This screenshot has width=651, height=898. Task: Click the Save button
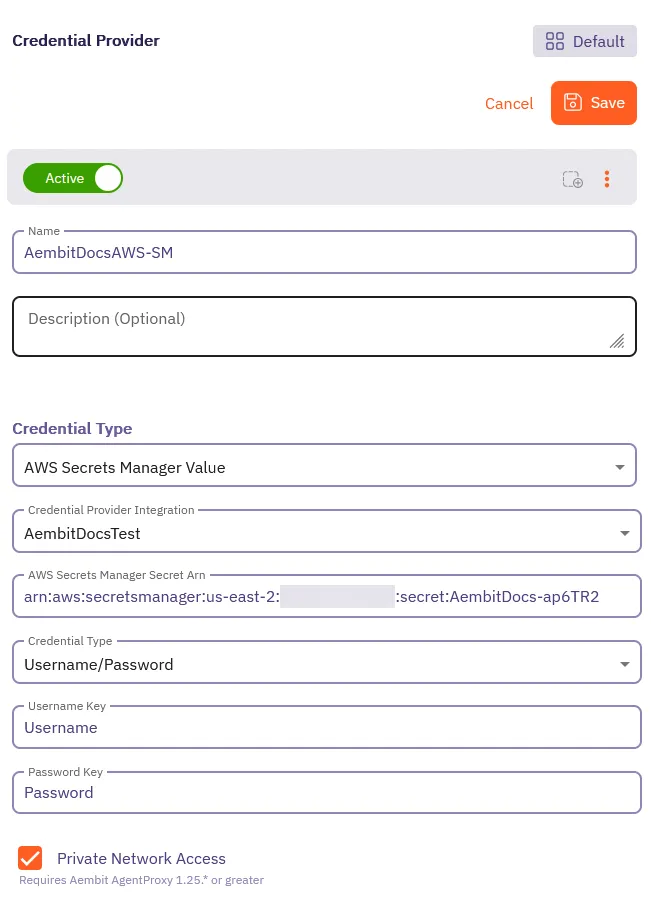tap(594, 102)
